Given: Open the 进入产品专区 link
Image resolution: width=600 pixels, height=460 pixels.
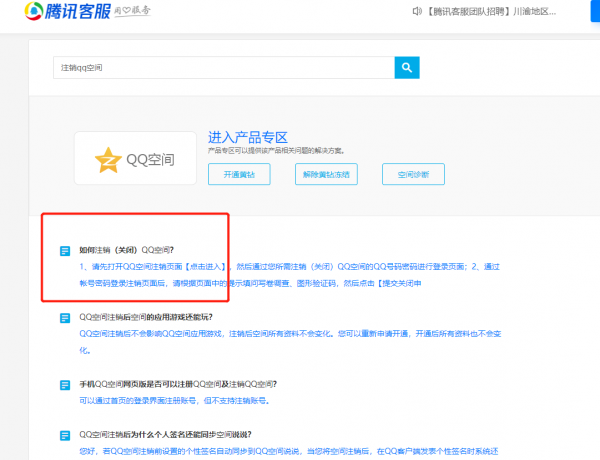Looking at the screenshot, I should [x=248, y=137].
